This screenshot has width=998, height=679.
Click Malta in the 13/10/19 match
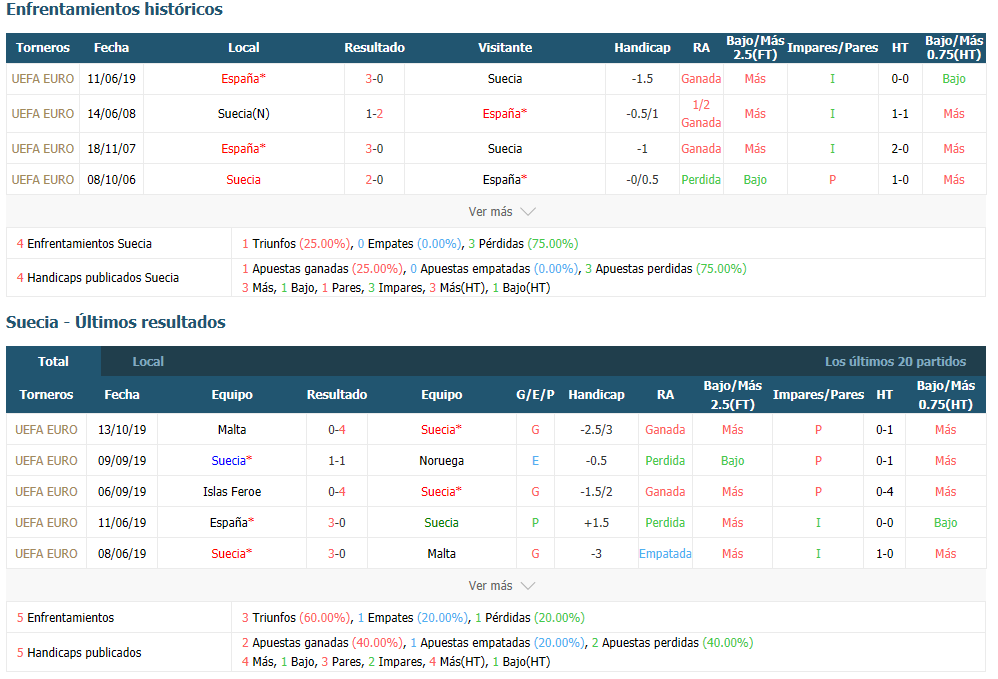point(232,430)
